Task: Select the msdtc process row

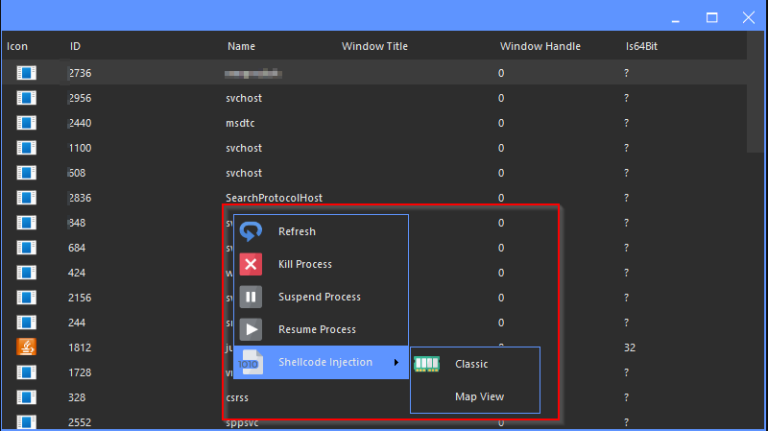Action: pos(375,123)
